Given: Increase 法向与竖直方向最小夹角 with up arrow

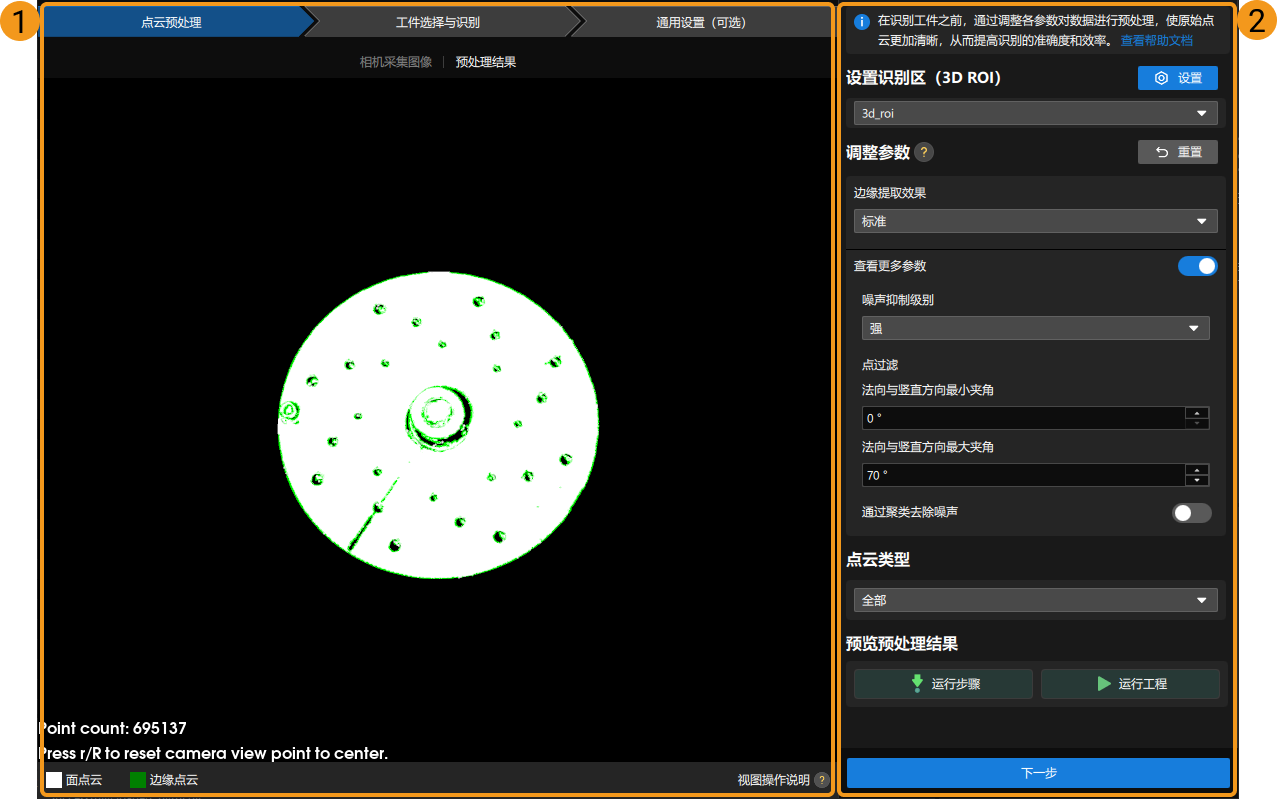Looking at the screenshot, I should (x=1197, y=412).
